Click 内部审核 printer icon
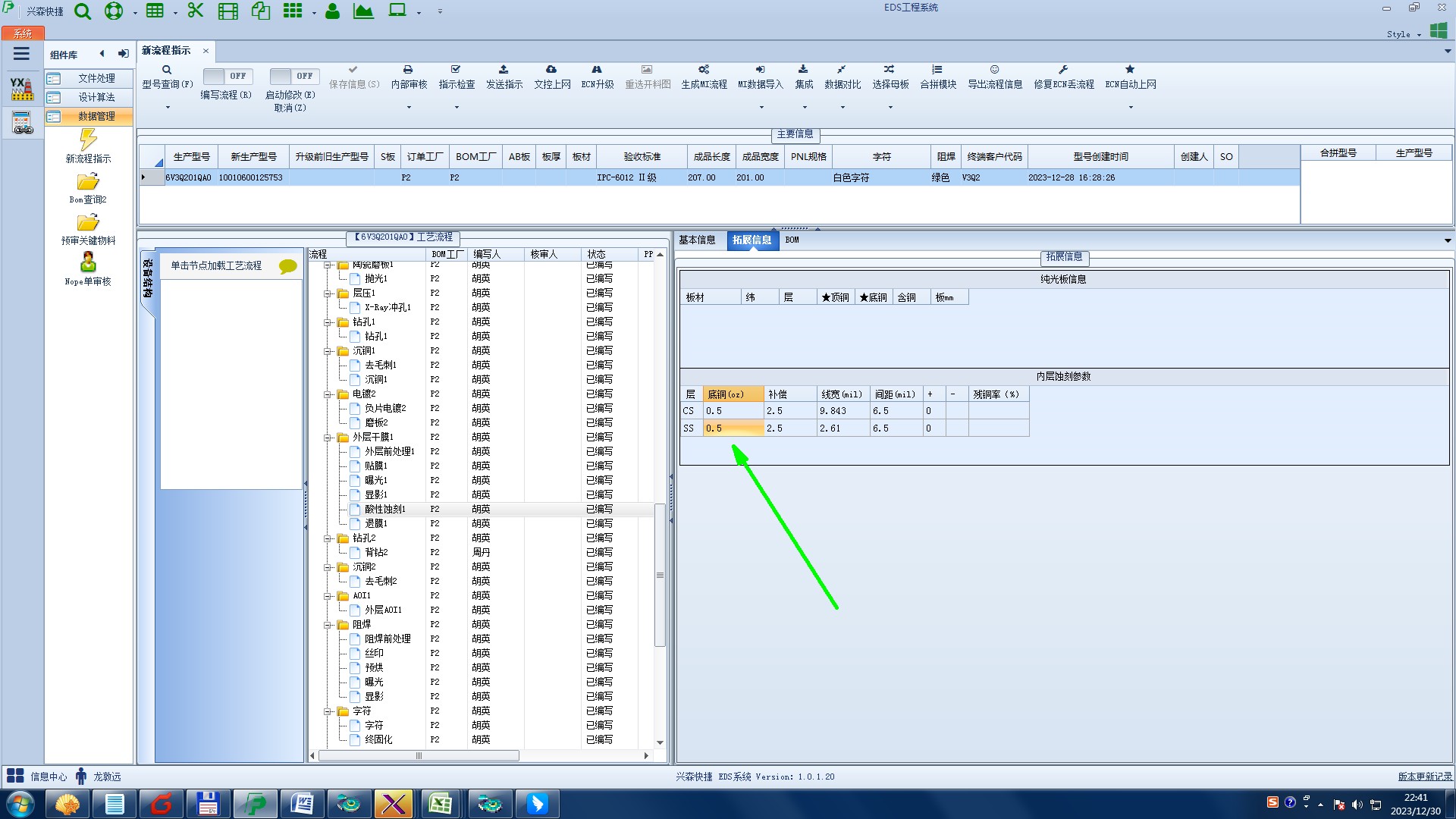 click(409, 77)
